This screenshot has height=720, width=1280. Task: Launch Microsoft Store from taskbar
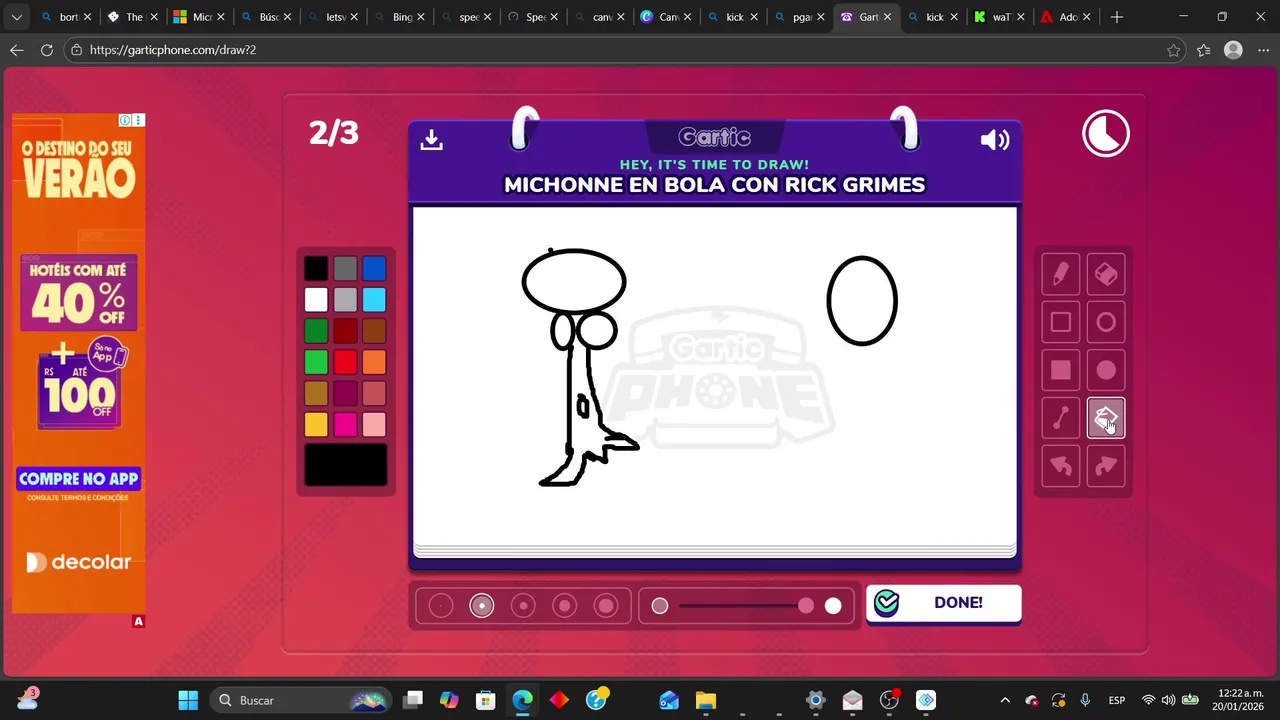(x=485, y=700)
